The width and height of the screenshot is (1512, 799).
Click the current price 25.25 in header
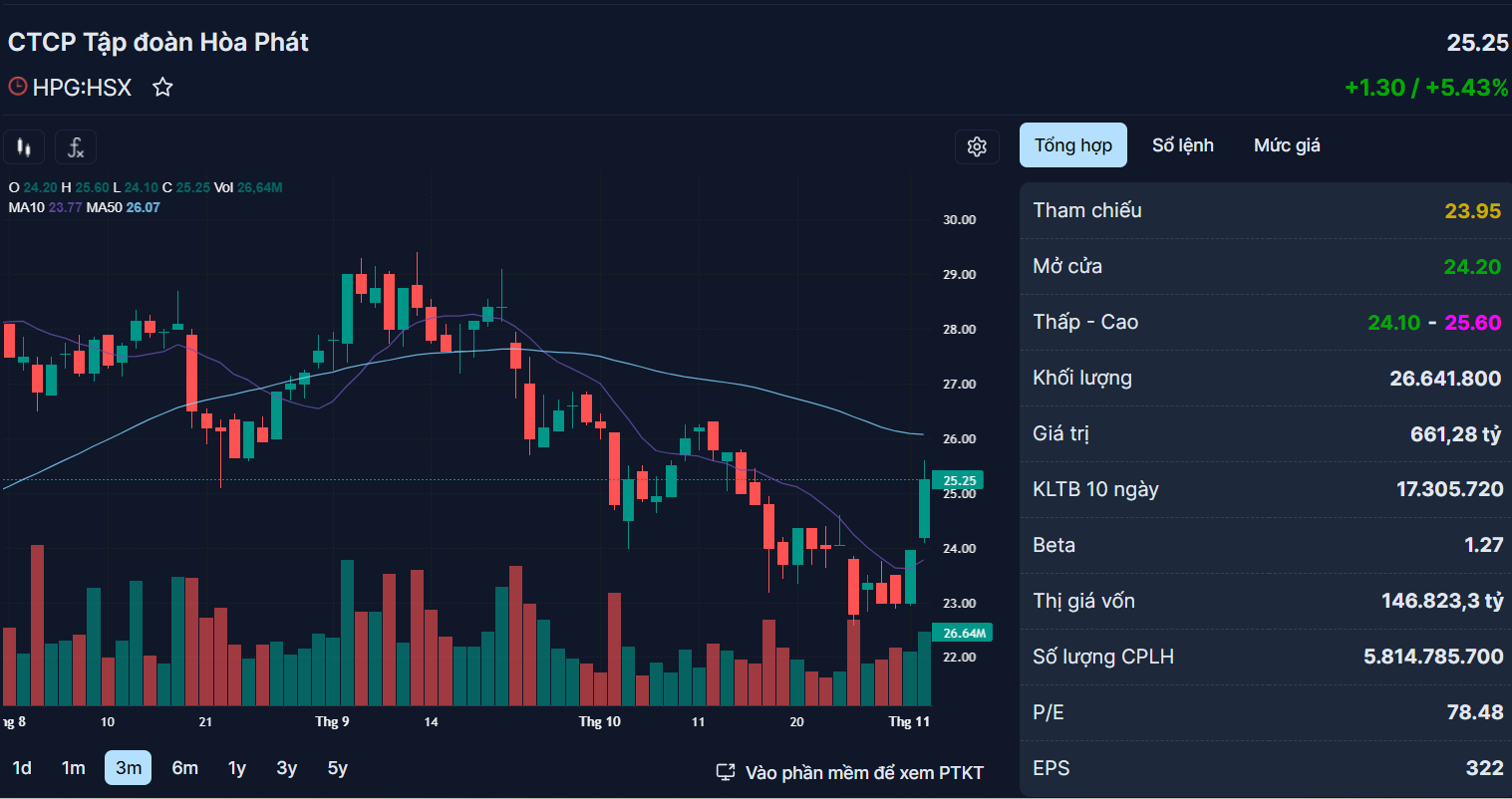tap(1477, 43)
